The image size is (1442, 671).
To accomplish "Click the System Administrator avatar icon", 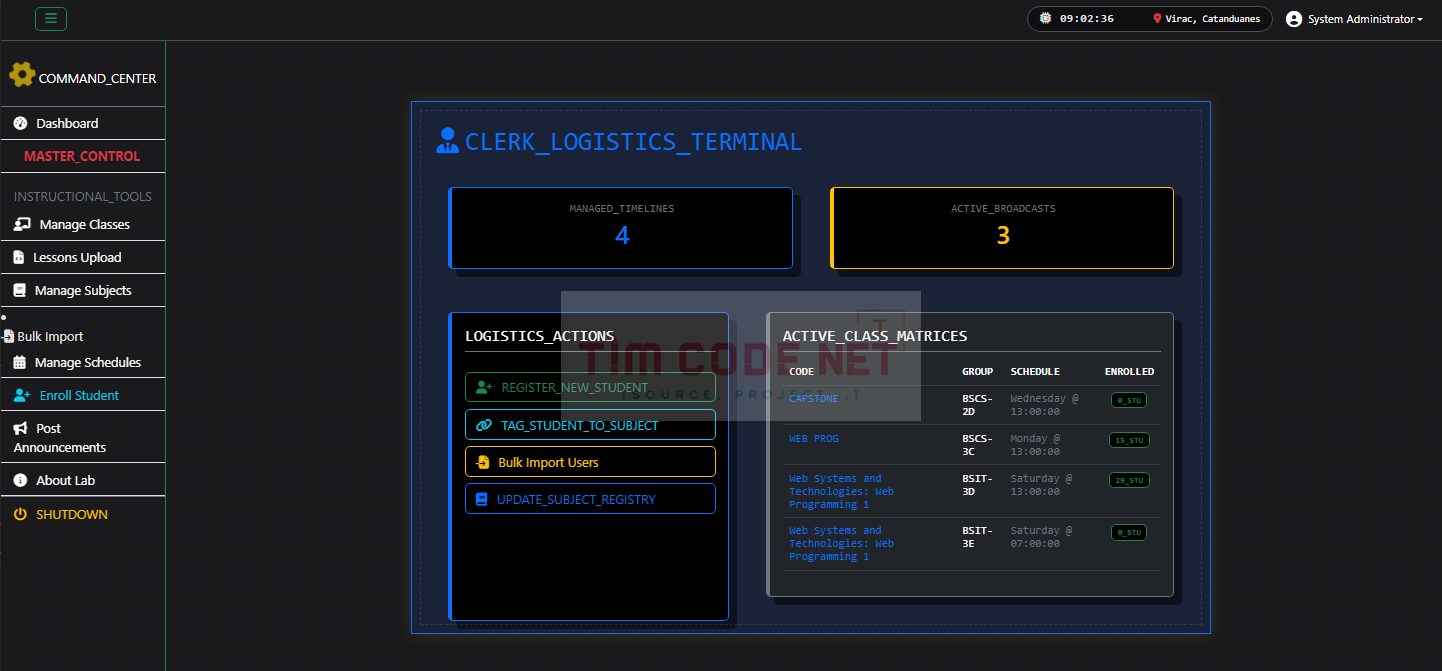I will 1294,19.
